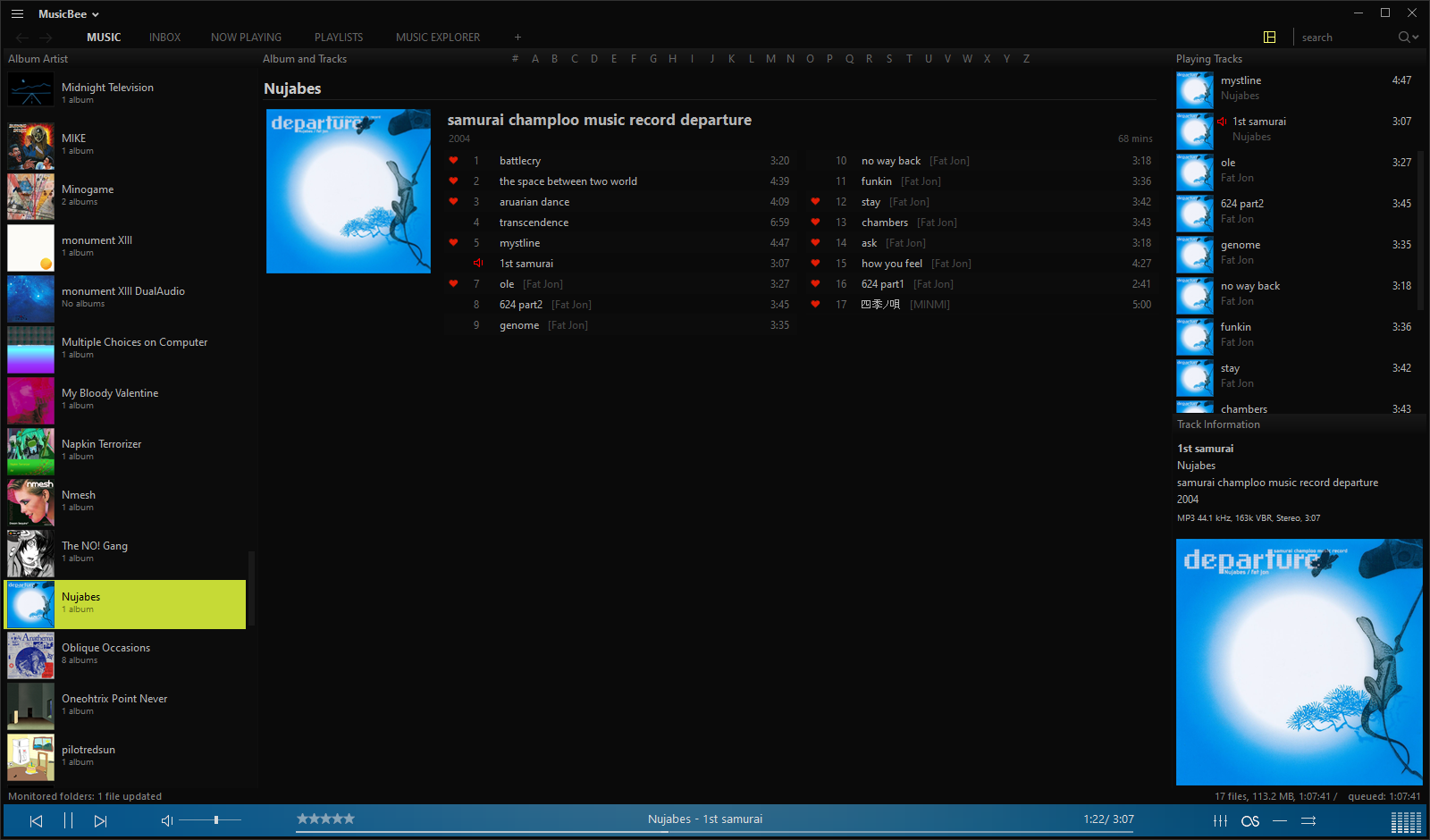The image size is (1430, 840).
Task: Select artist Minogame
Action: tap(126, 195)
